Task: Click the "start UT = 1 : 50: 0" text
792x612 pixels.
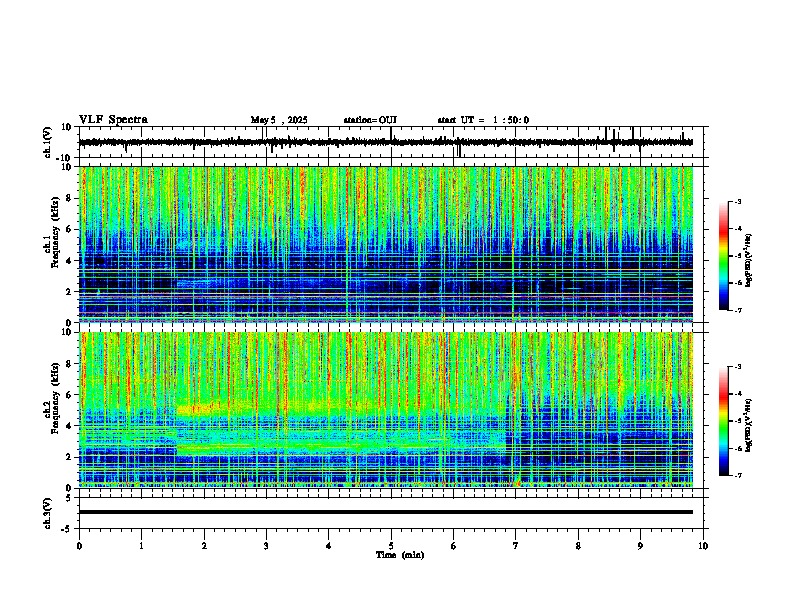Action: point(483,120)
